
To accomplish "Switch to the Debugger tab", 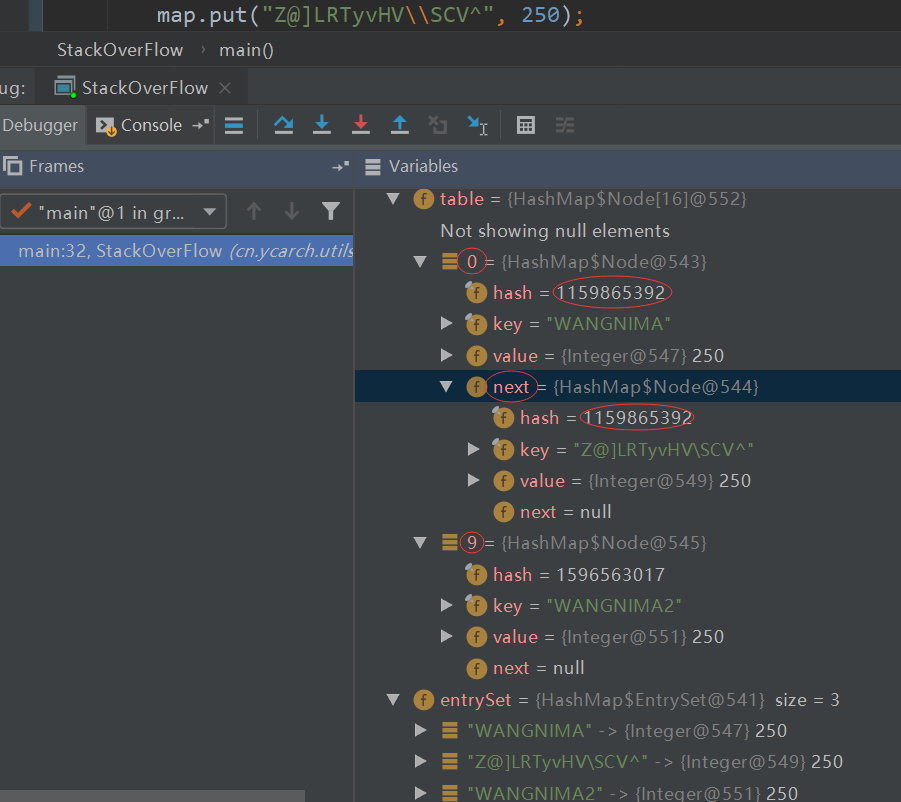I will (x=40, y=125).
